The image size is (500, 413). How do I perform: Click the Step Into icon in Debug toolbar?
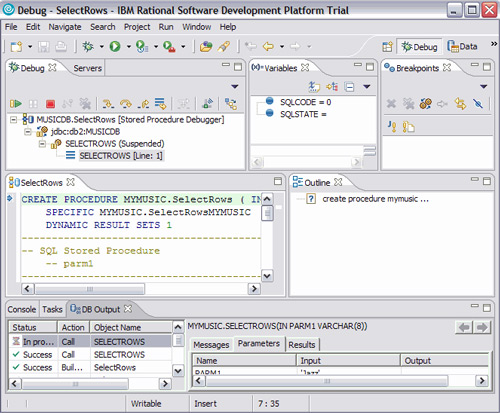(108, 104)
